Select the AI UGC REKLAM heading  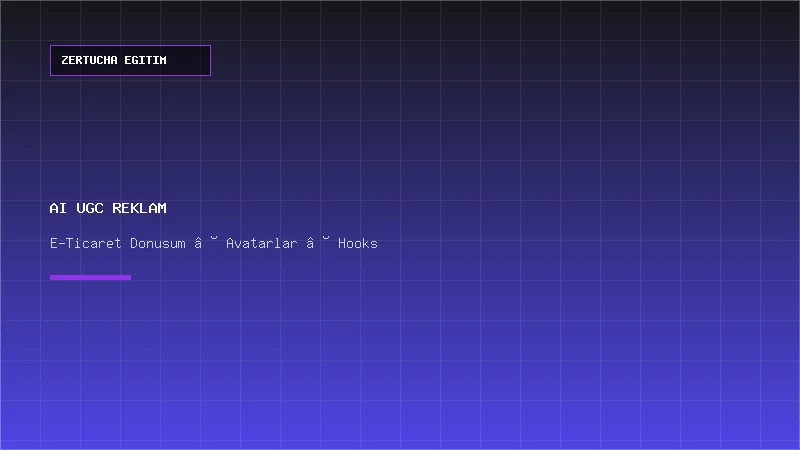tap(108, 208)
